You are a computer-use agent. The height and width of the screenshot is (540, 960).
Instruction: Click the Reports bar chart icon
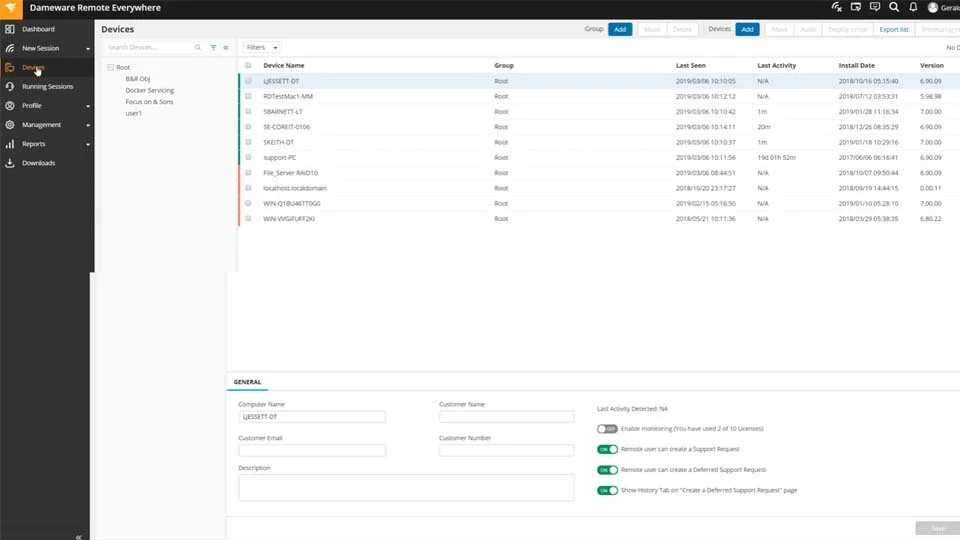(x=10, y=144)
